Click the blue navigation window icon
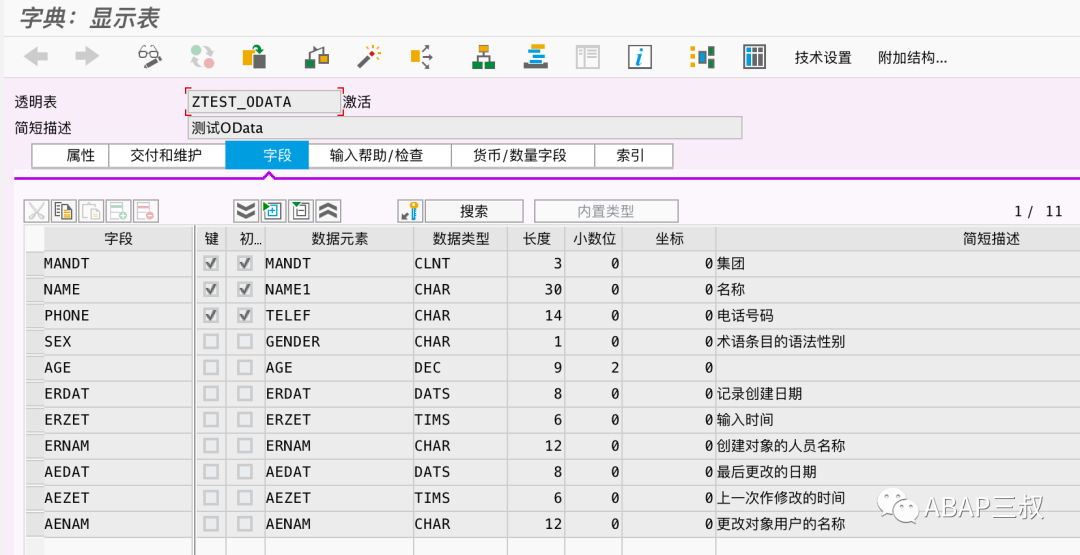This screenshot has width=1080, height=555. 535,56
